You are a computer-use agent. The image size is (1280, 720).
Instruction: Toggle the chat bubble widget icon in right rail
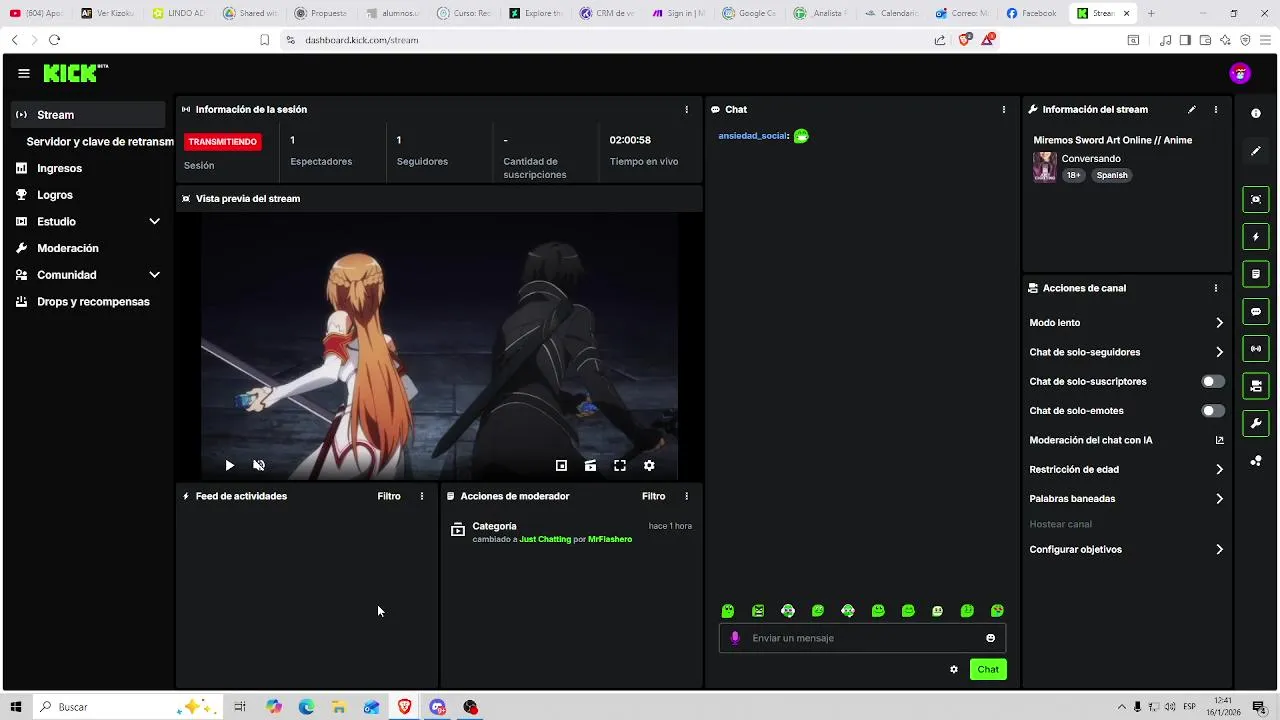coord(1256,312)
